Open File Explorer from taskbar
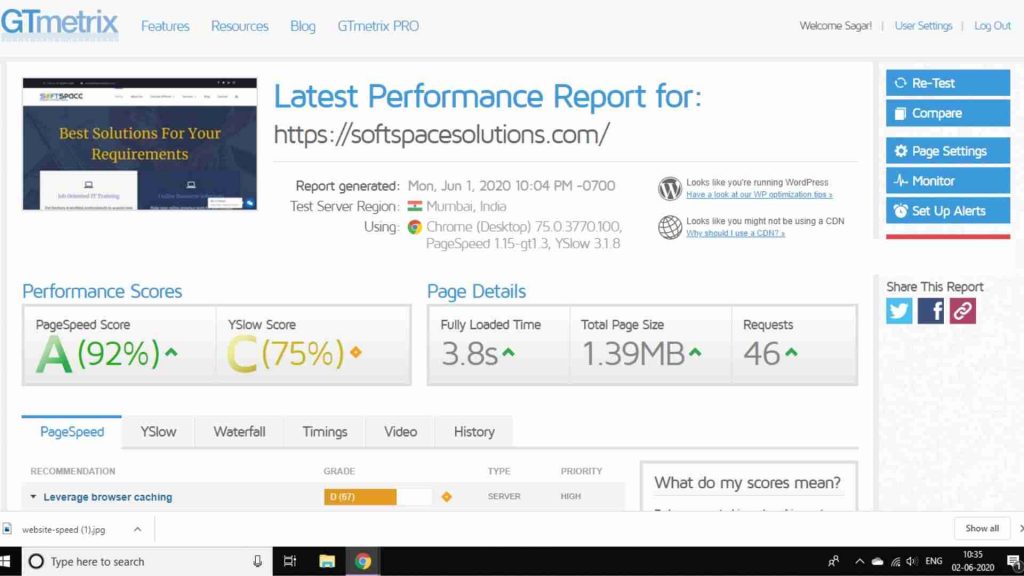 tap(327, 561)
